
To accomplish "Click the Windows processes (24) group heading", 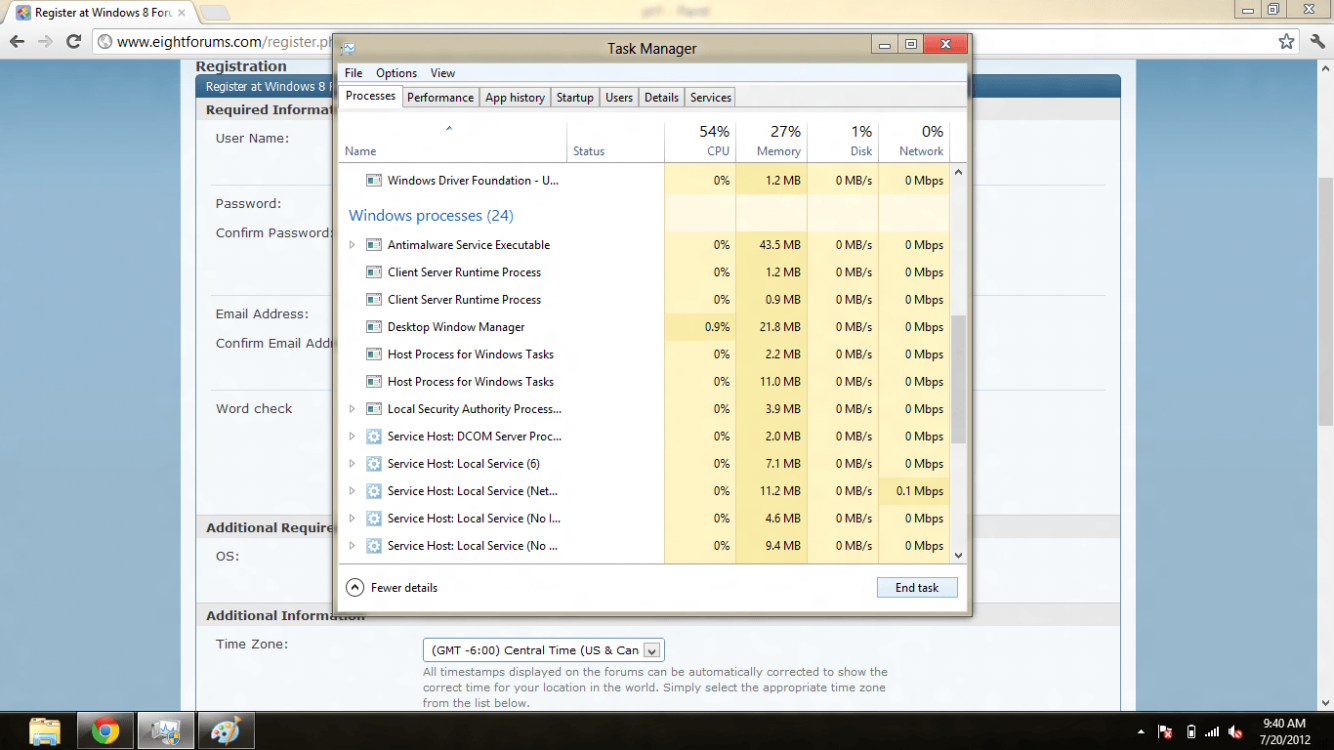I will (x=431, y=216).
